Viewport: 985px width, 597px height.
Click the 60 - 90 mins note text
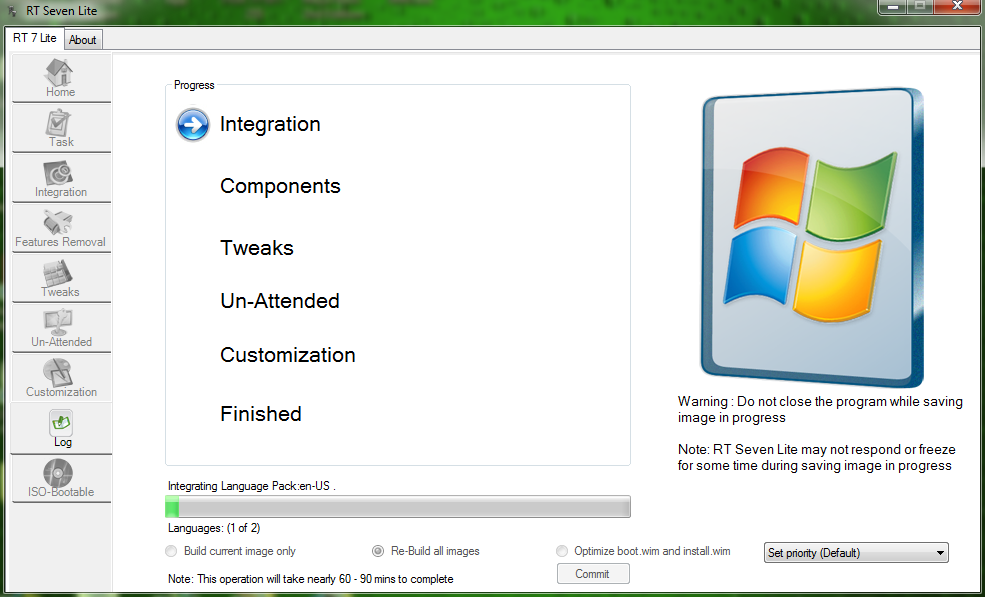click(x=310, y=579)
